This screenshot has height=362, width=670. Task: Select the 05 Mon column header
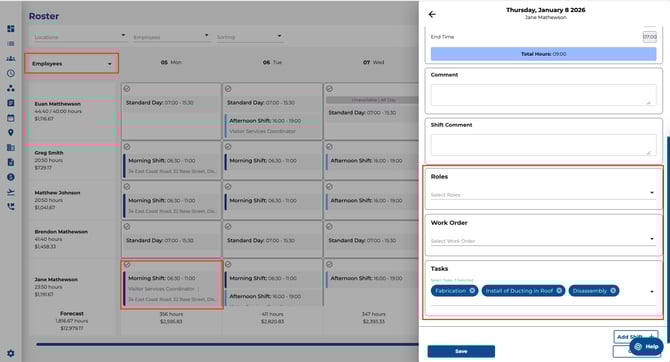(171, 62)
